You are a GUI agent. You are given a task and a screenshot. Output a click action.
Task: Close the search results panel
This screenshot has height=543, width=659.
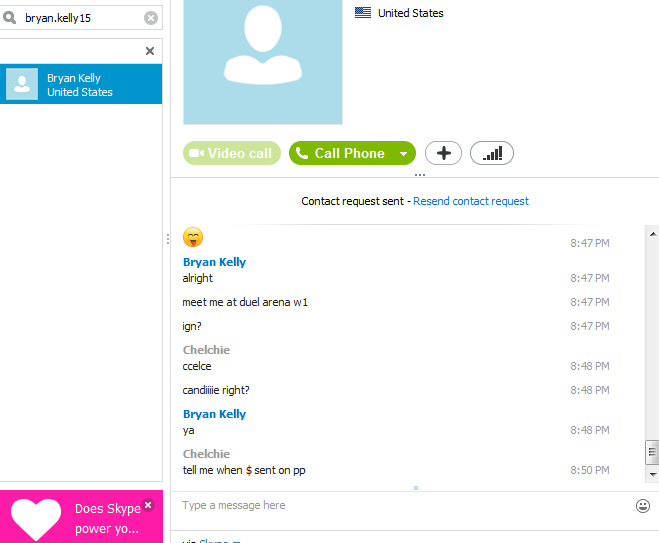[x=150, y=51]
